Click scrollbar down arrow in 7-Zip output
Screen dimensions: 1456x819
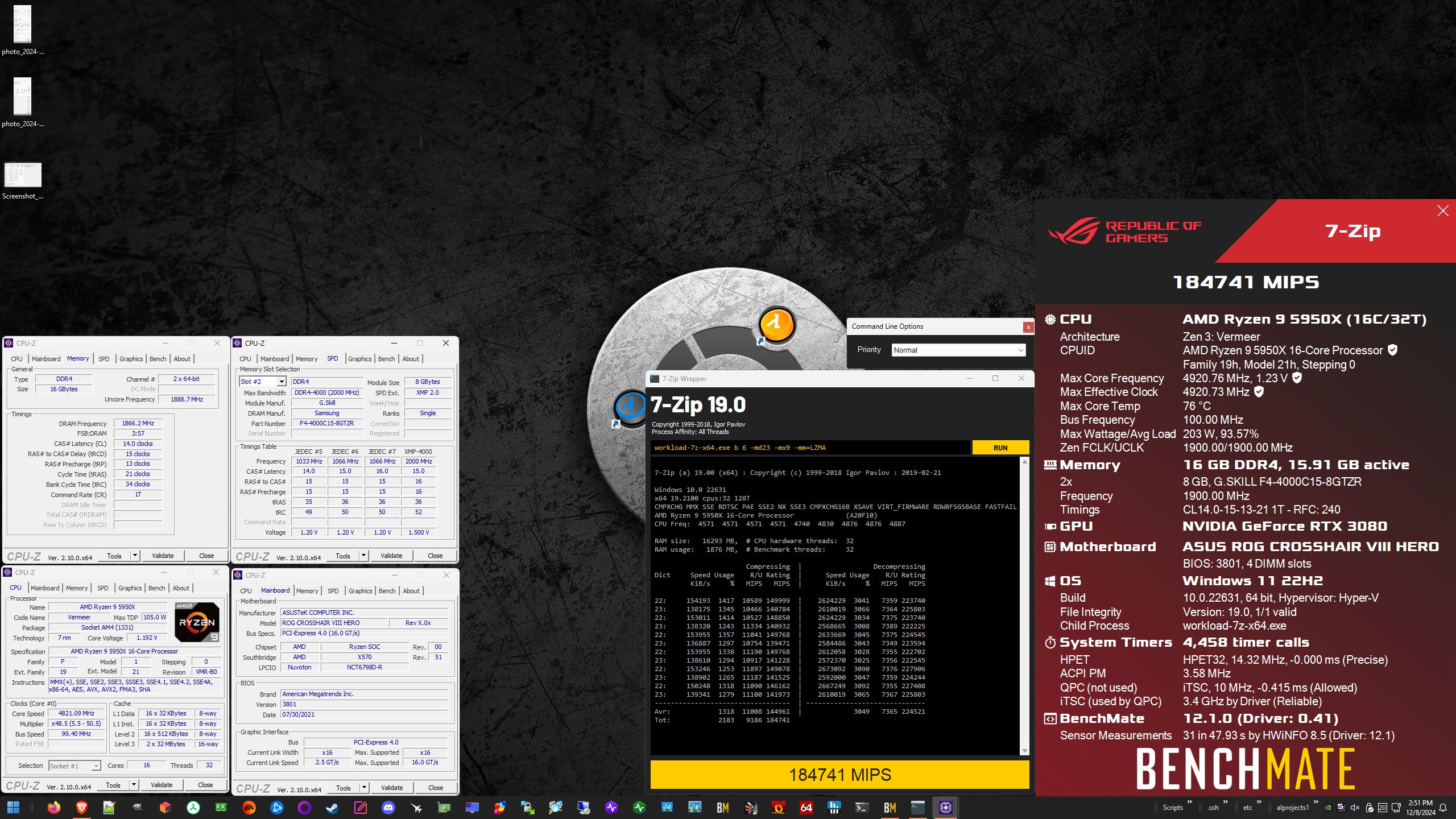(x=1025, y=751)
